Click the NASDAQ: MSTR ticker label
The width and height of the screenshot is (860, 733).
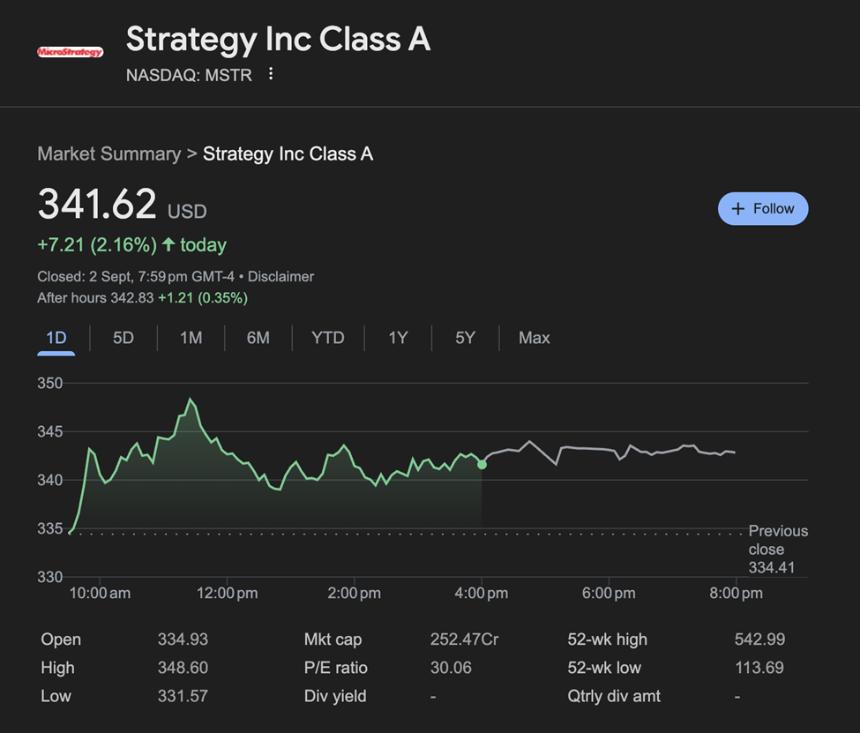pyautogui.click(x=188, y=75)
